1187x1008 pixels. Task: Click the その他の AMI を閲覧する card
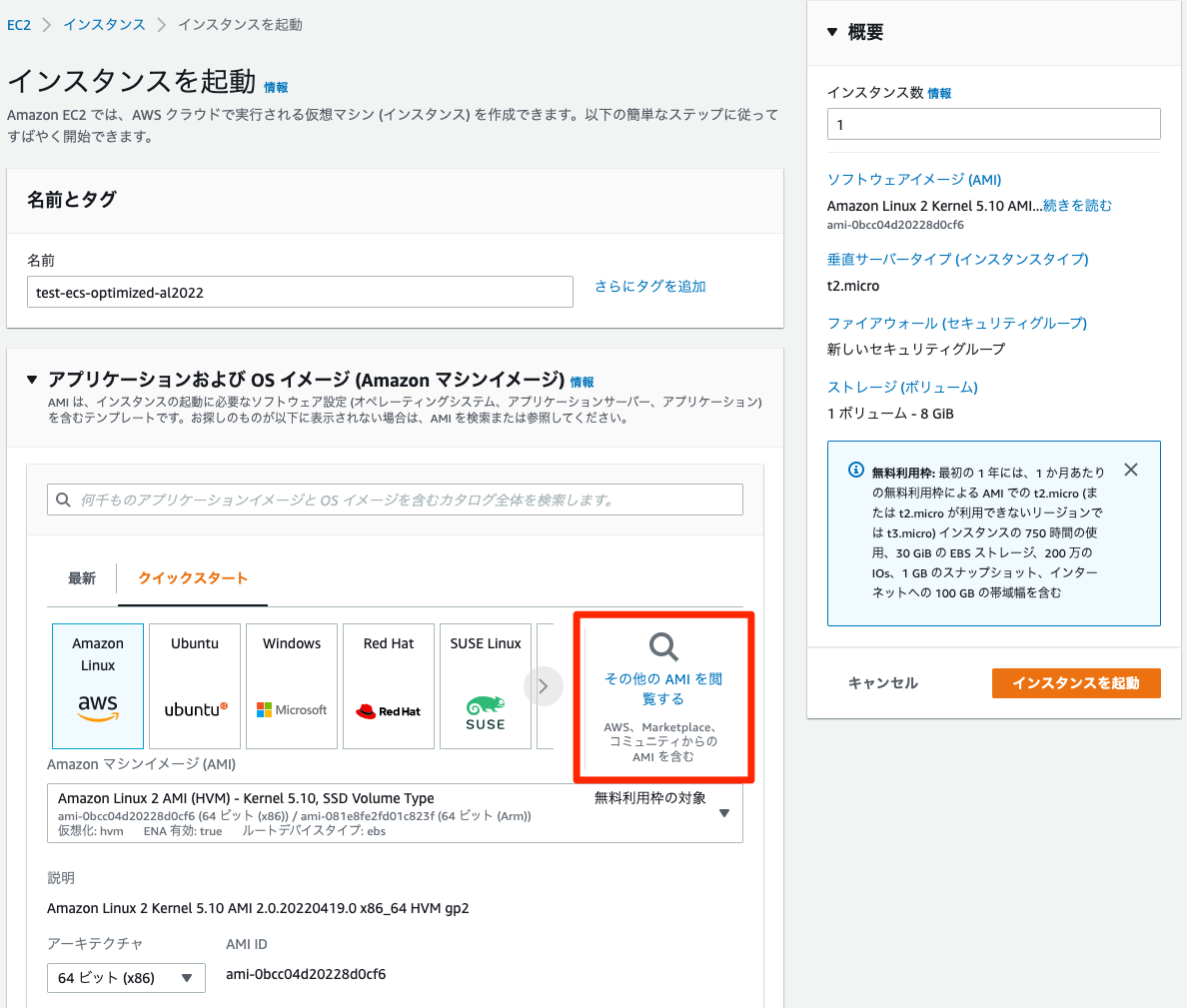click(x=662, y=696)
